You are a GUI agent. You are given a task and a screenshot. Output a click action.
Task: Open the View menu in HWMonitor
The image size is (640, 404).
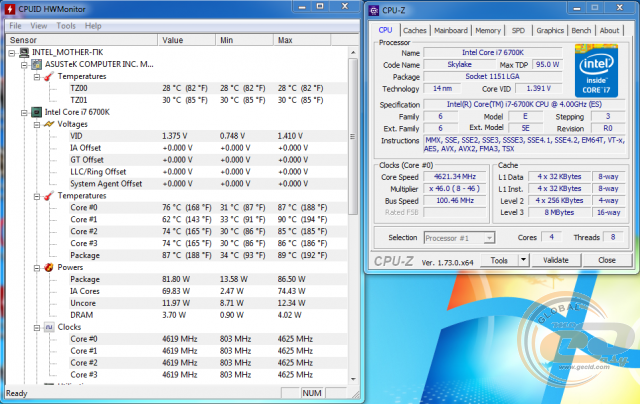coord(39,26)
